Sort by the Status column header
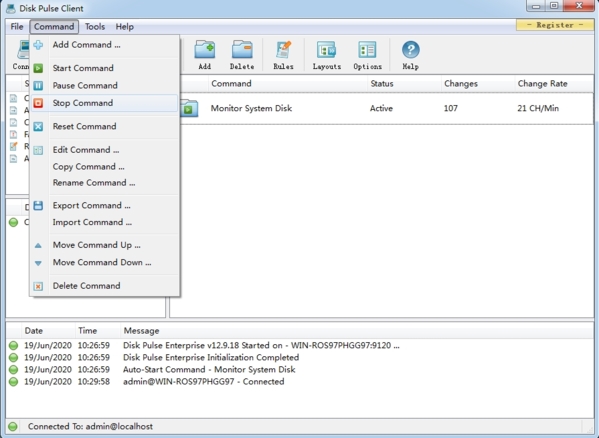 coord(404,84)
